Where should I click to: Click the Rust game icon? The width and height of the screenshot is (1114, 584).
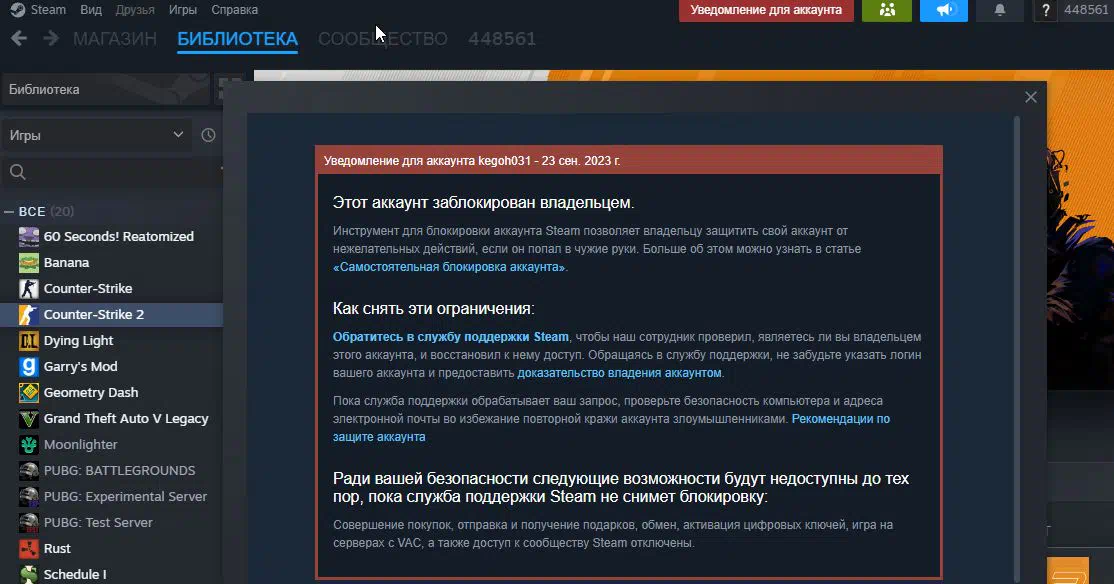coord(28,549)
